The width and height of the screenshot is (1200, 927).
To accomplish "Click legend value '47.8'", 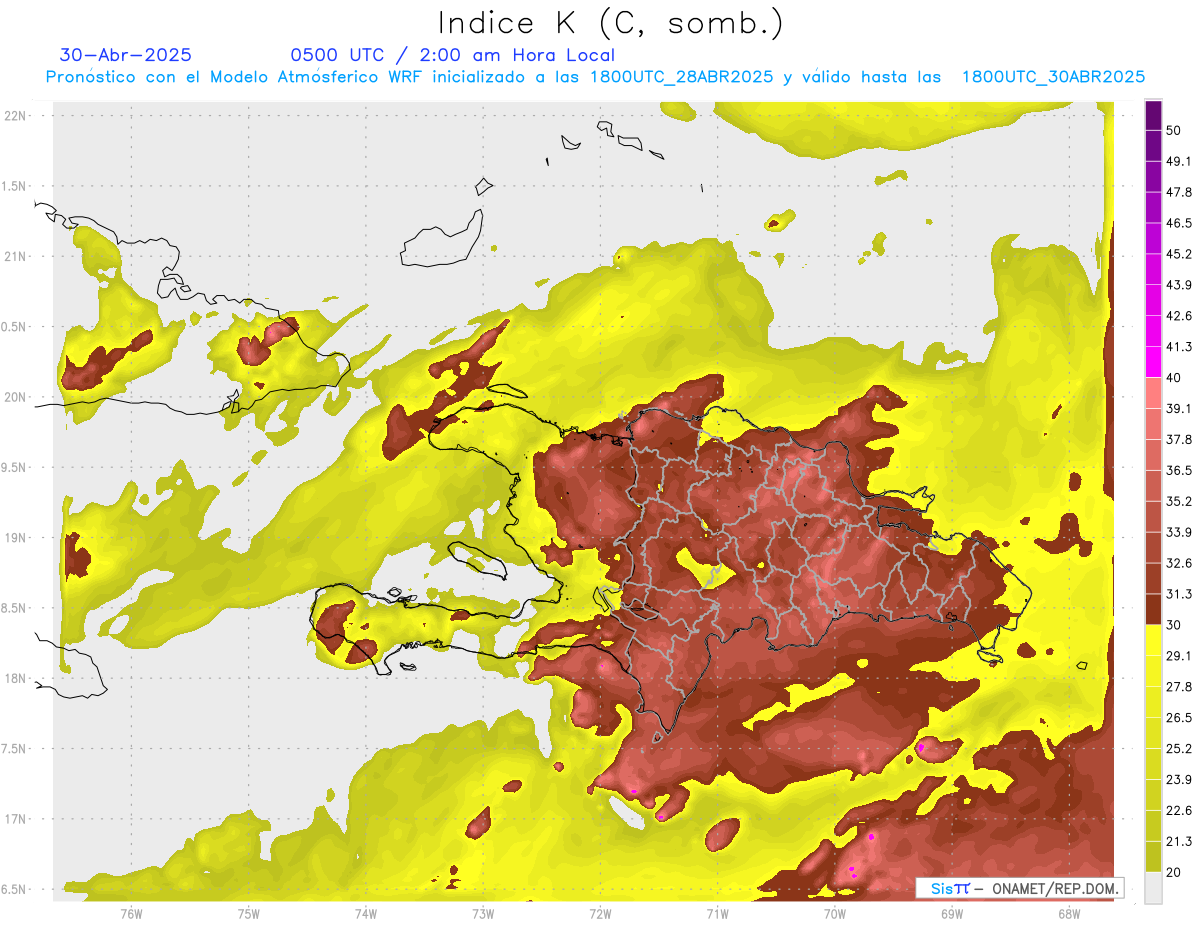I will pyautogui.click(x=1179, y=192).
